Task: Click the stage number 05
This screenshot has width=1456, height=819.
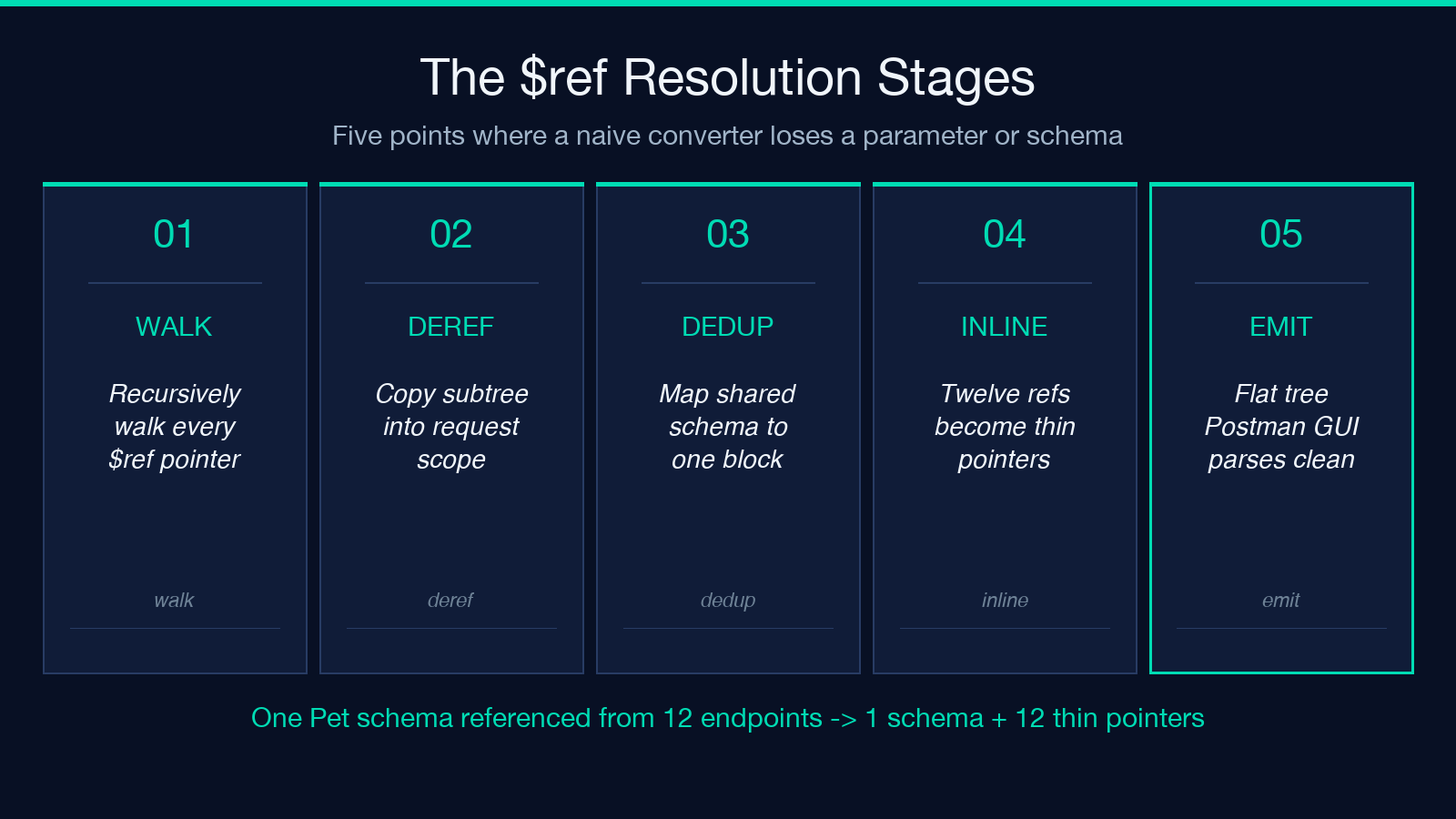Action: pyautogui.click(x=1281, y=235)
